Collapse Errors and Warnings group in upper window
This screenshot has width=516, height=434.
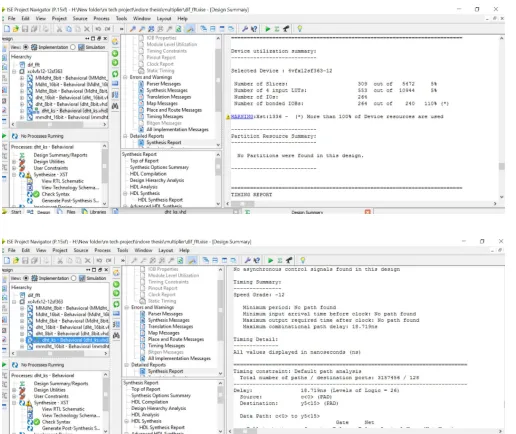pos(125,77)
